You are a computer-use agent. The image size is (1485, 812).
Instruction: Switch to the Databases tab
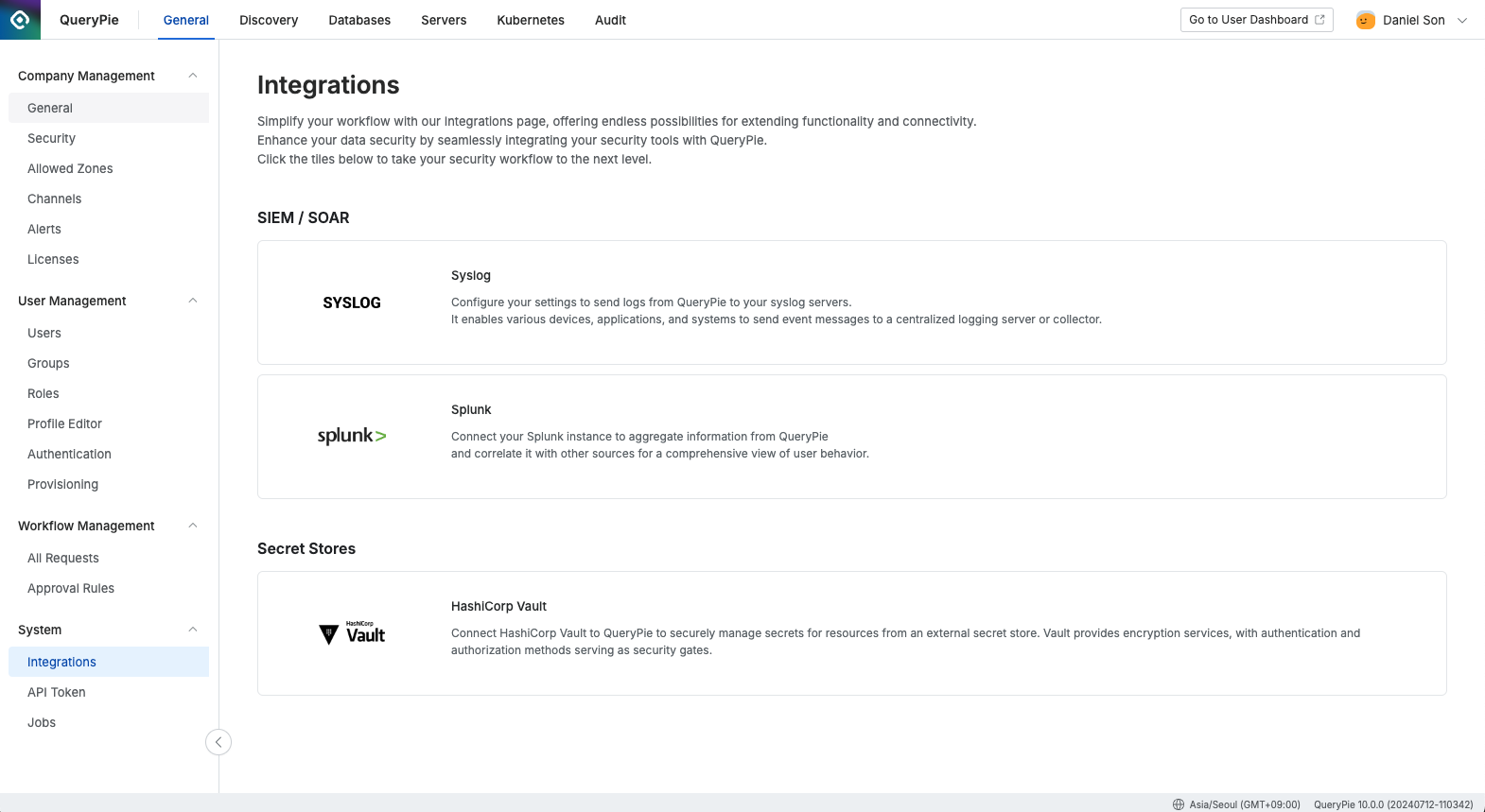[359, 20]
